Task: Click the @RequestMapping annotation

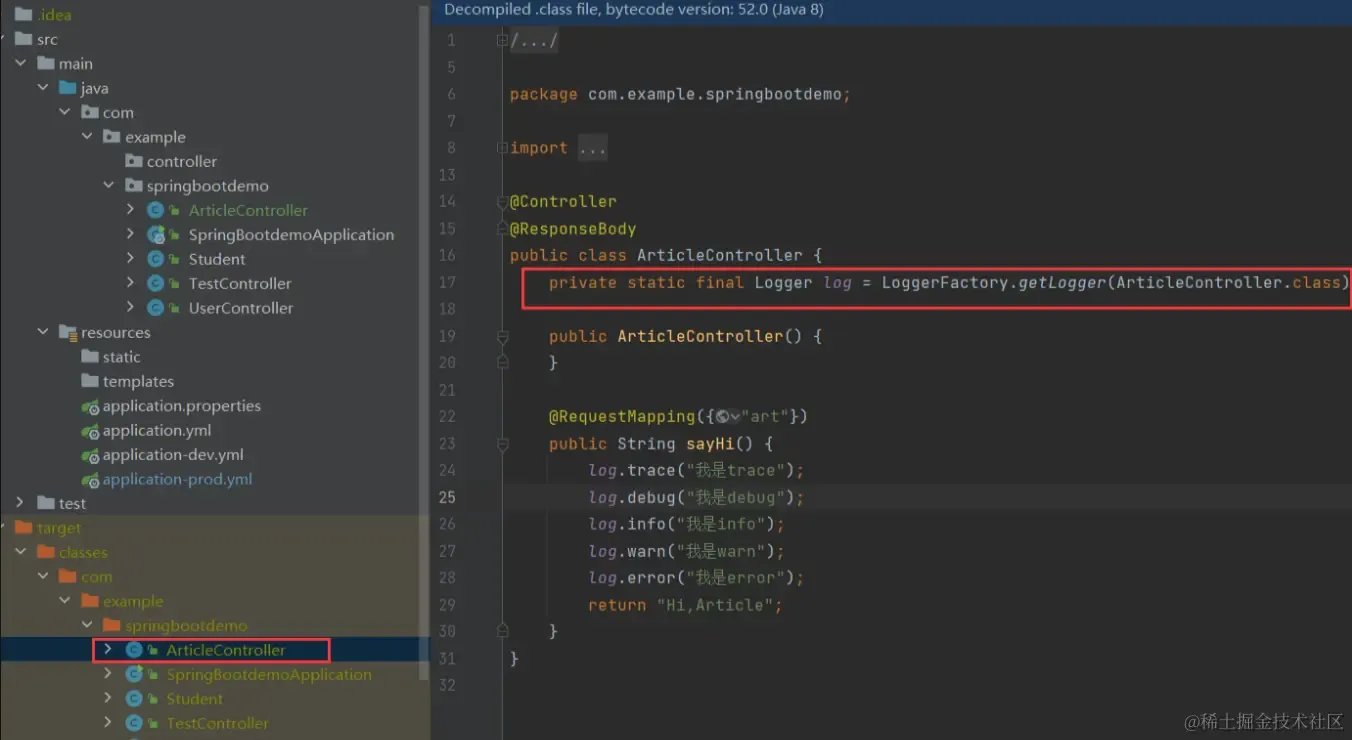Action: (621, 417)
